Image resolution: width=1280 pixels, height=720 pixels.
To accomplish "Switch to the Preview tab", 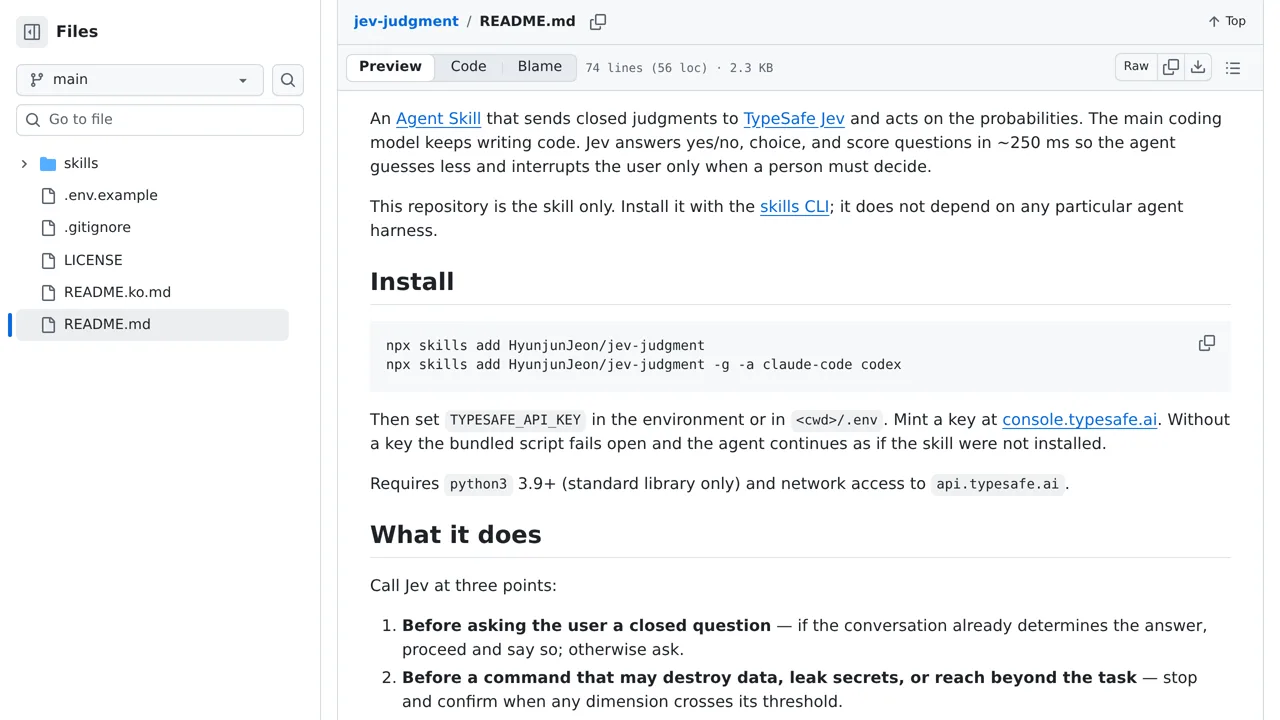I will pos(390,67).
